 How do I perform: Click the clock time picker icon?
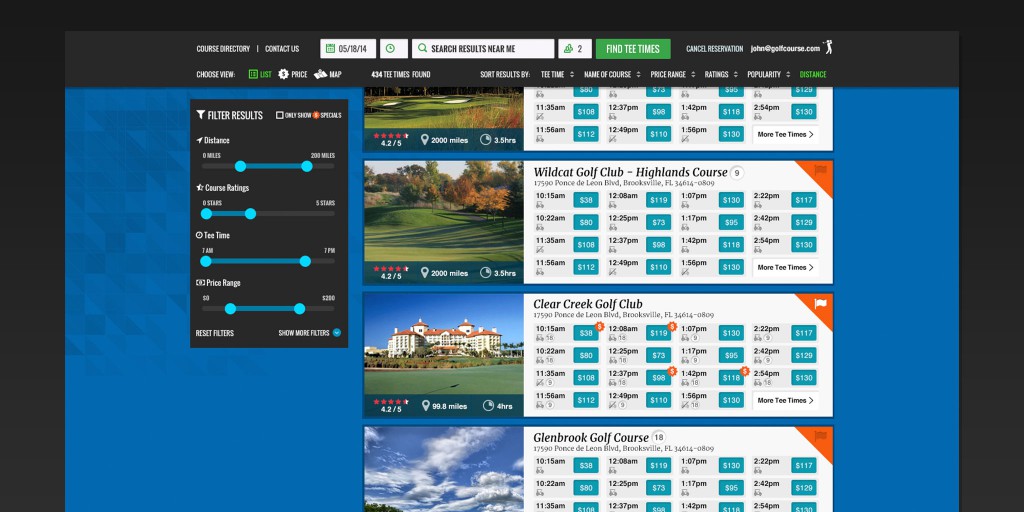tap(393, 49)
